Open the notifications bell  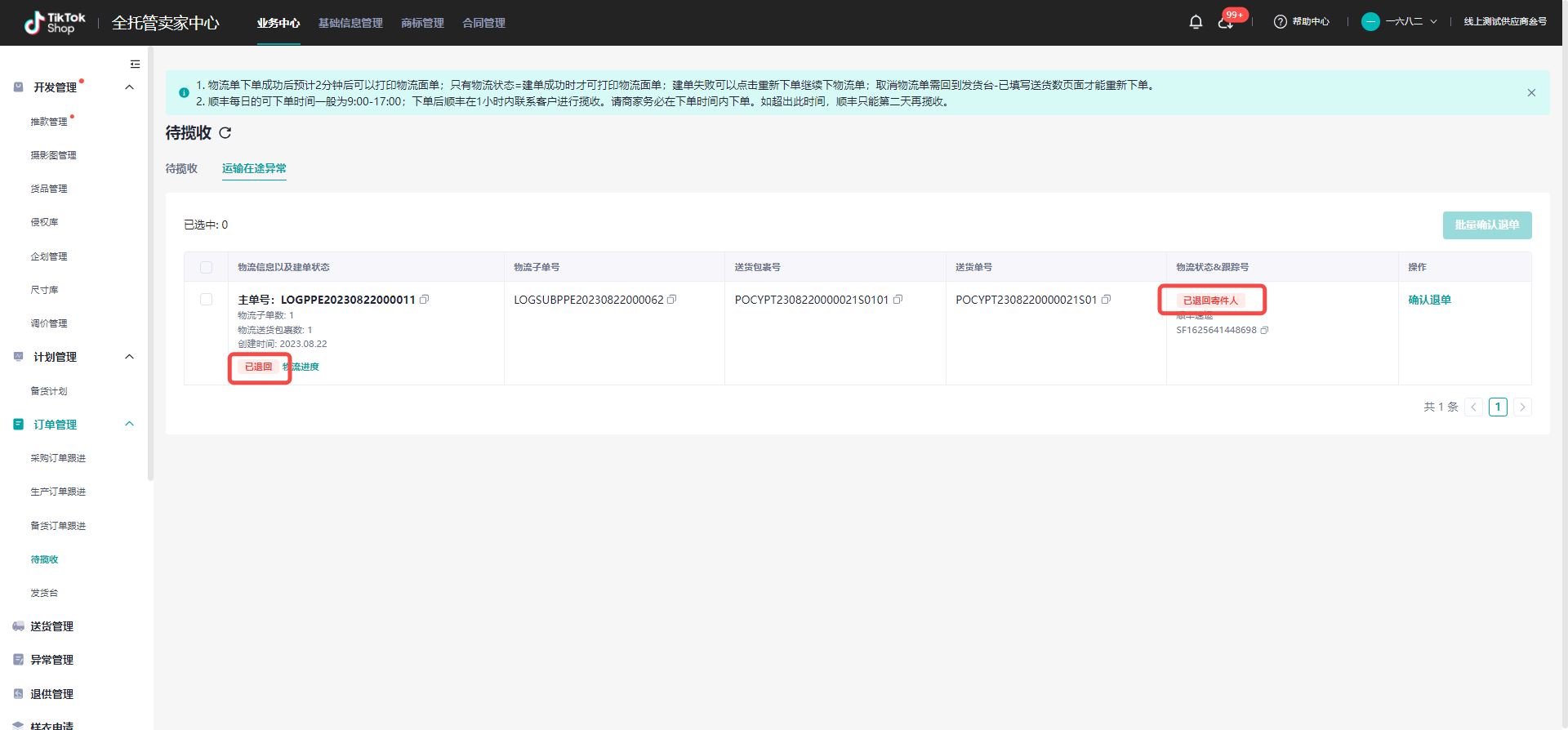[x=1196, y=22]
